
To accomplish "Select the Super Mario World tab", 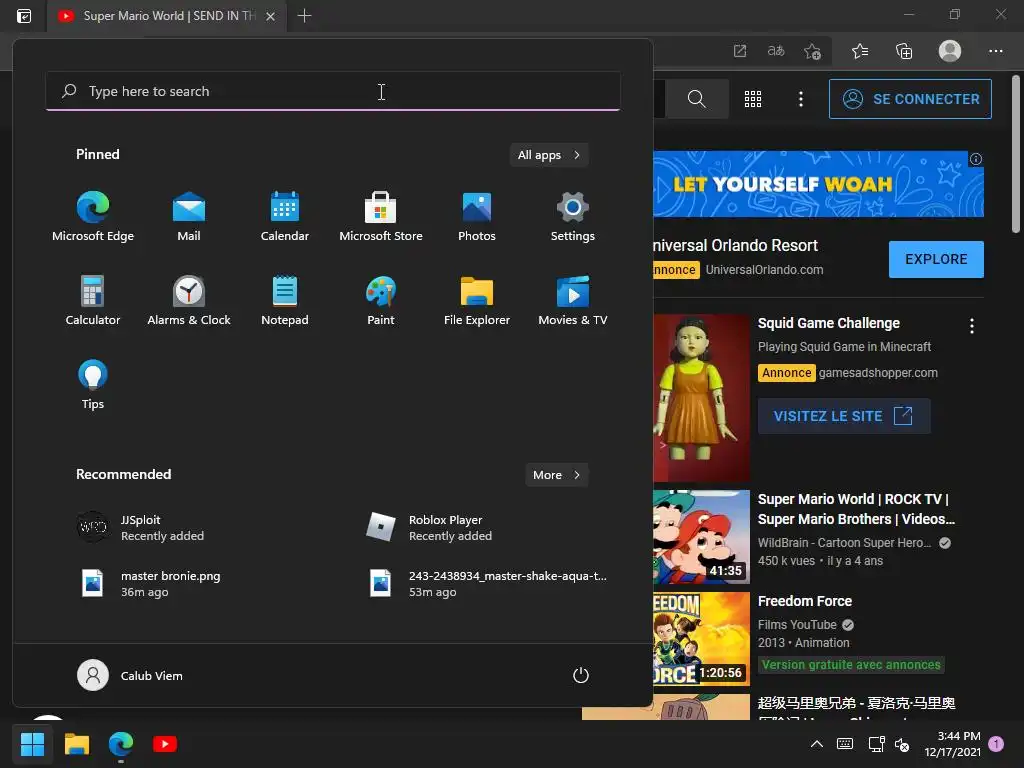I will click(167, 16).
